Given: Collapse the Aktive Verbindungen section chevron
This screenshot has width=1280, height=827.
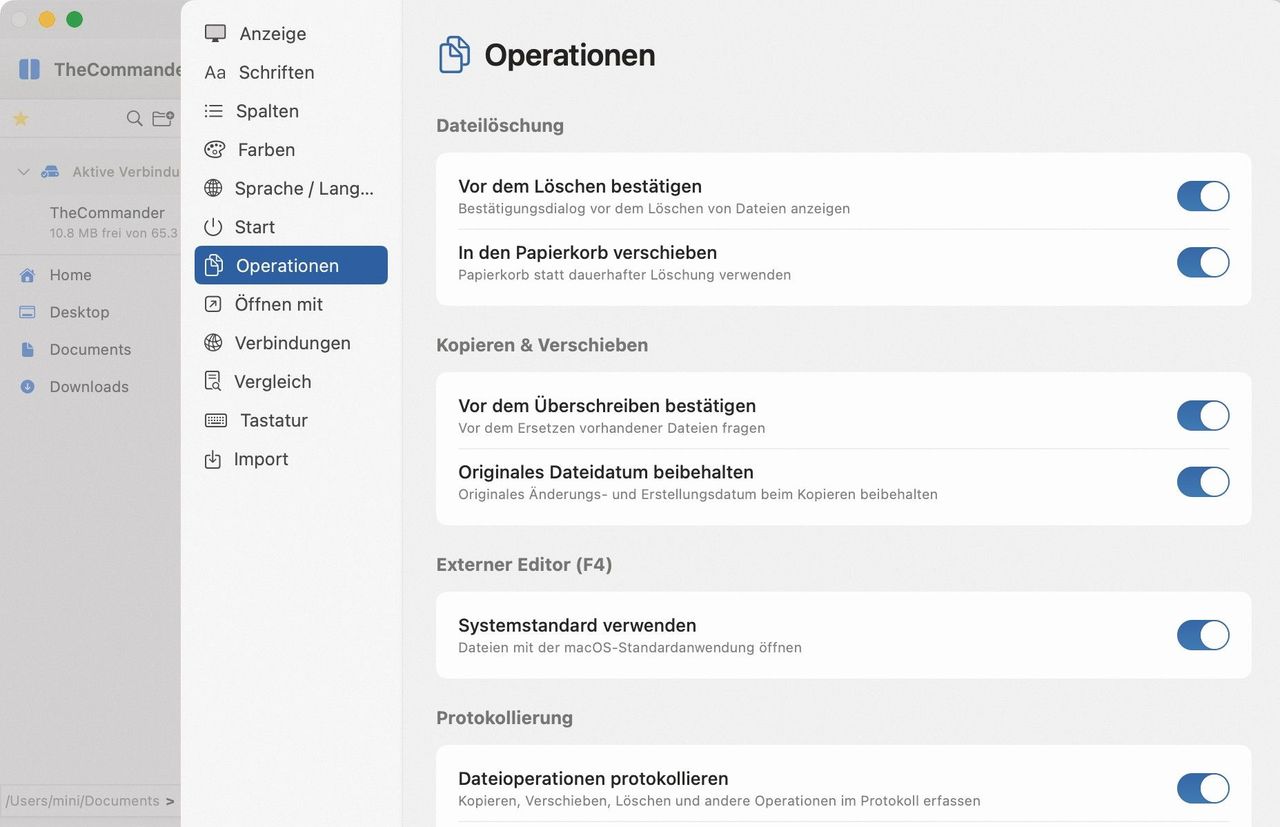Looking at the screenshot, I should tap(23, 172).
